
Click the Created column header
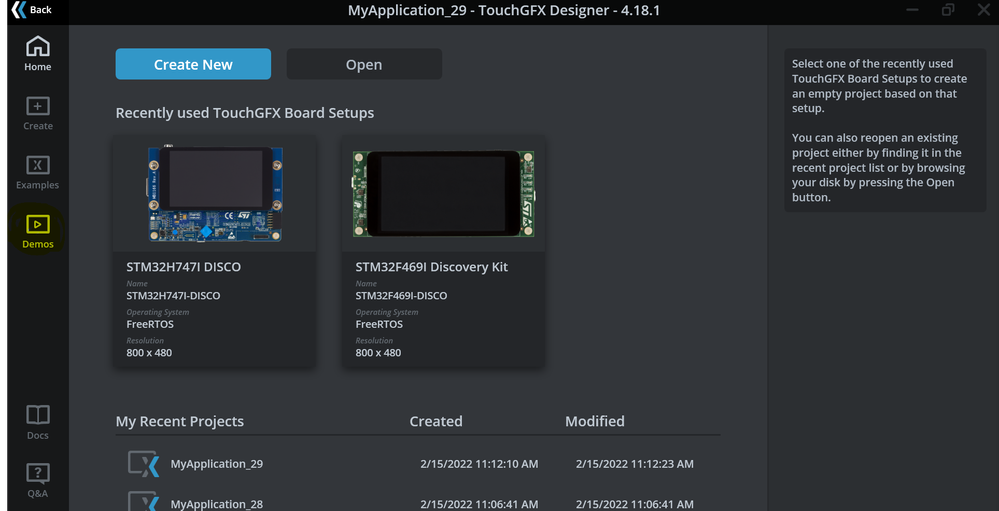coord(436,421)
